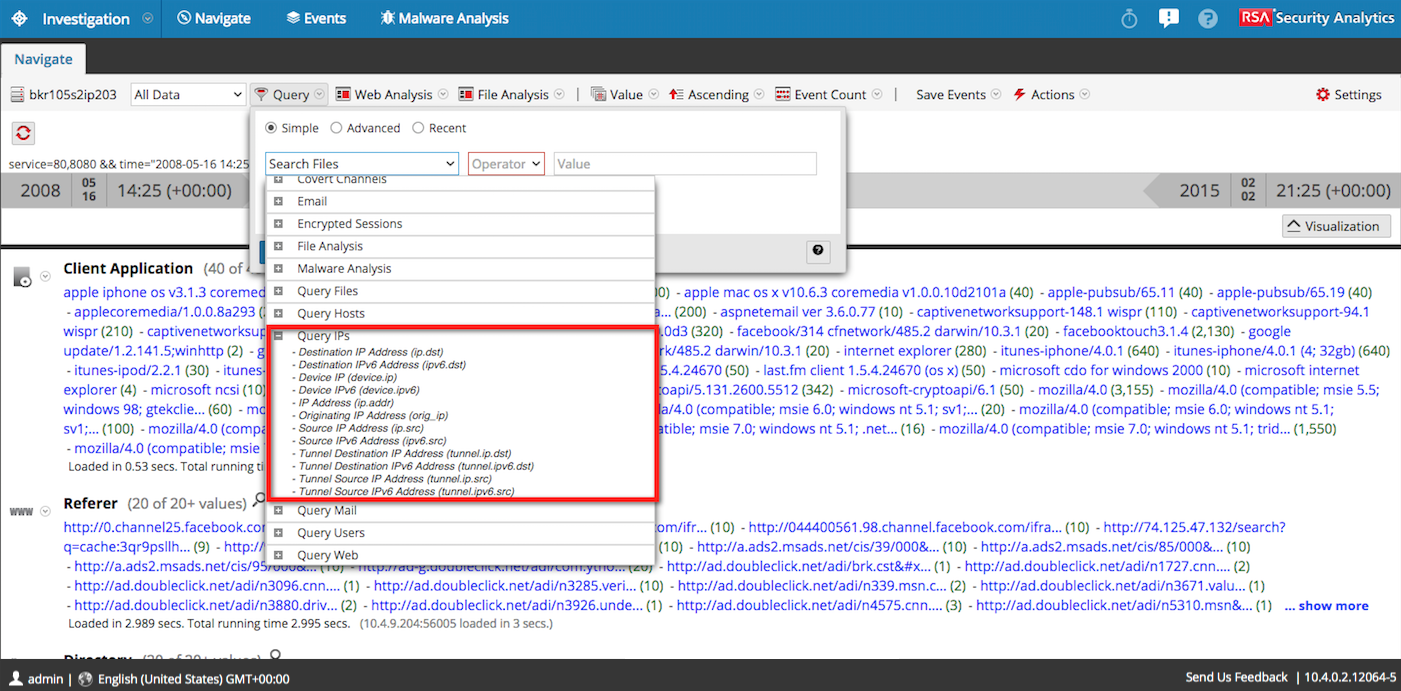The image size is (1401, 691).
Task: Click the query help icon button
Action: click(x=818, y=251)
